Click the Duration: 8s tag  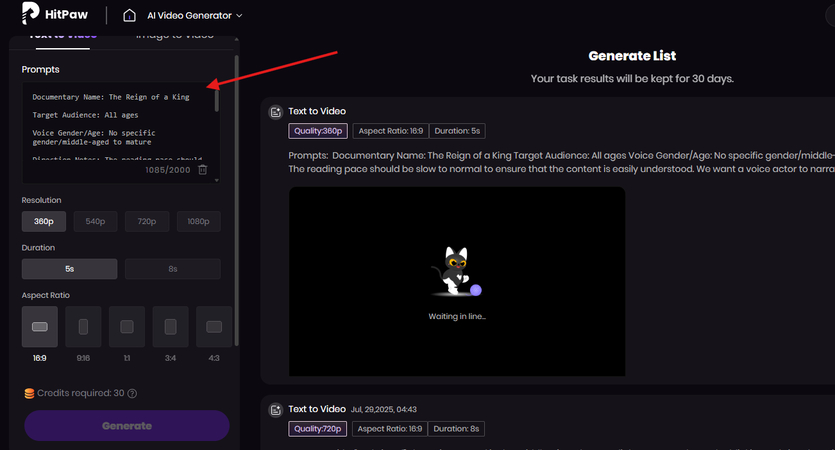[456, 429]
